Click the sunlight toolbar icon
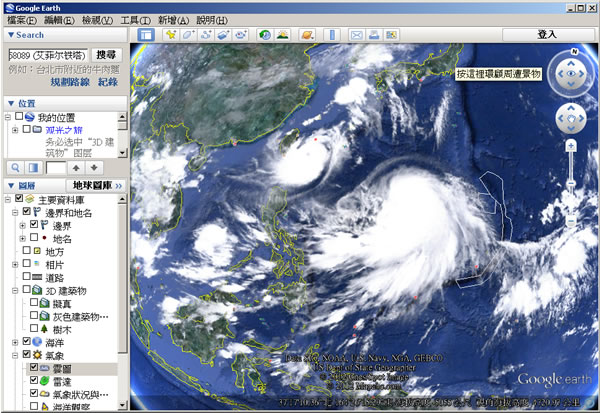 (283, 35)
